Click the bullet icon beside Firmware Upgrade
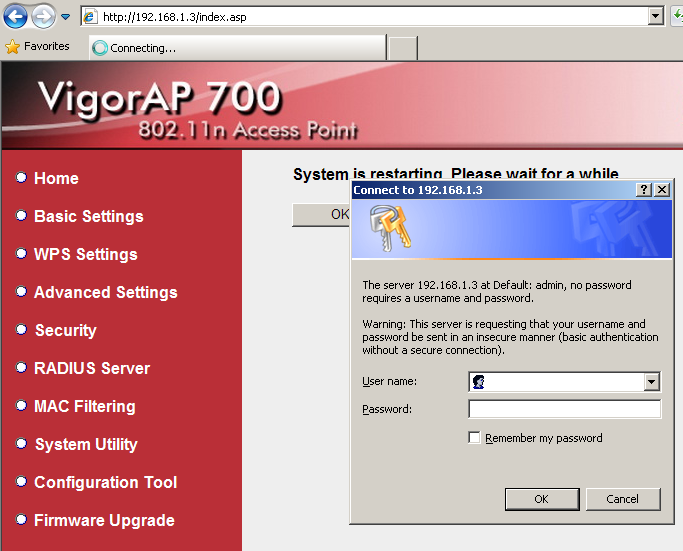 click(x=21, y=519)
